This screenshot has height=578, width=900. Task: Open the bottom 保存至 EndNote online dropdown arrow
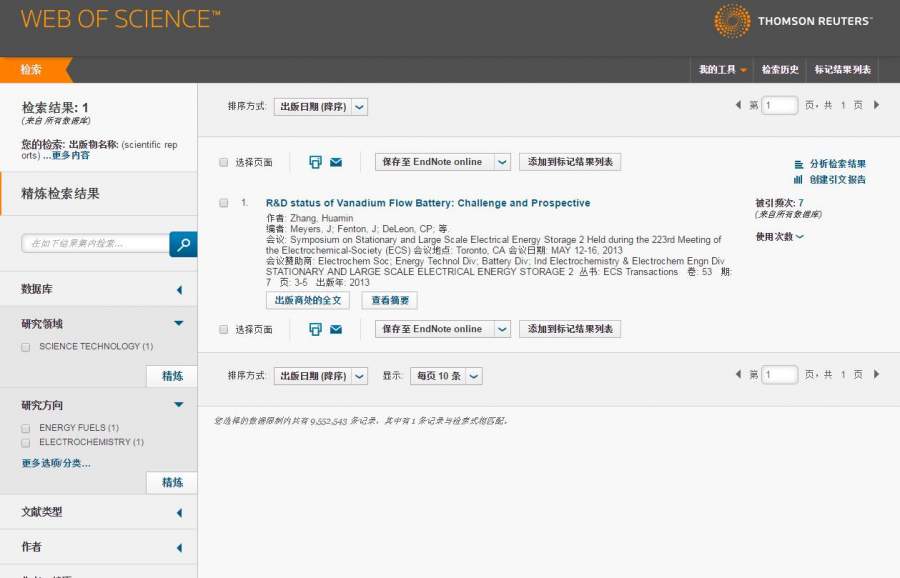502,329
